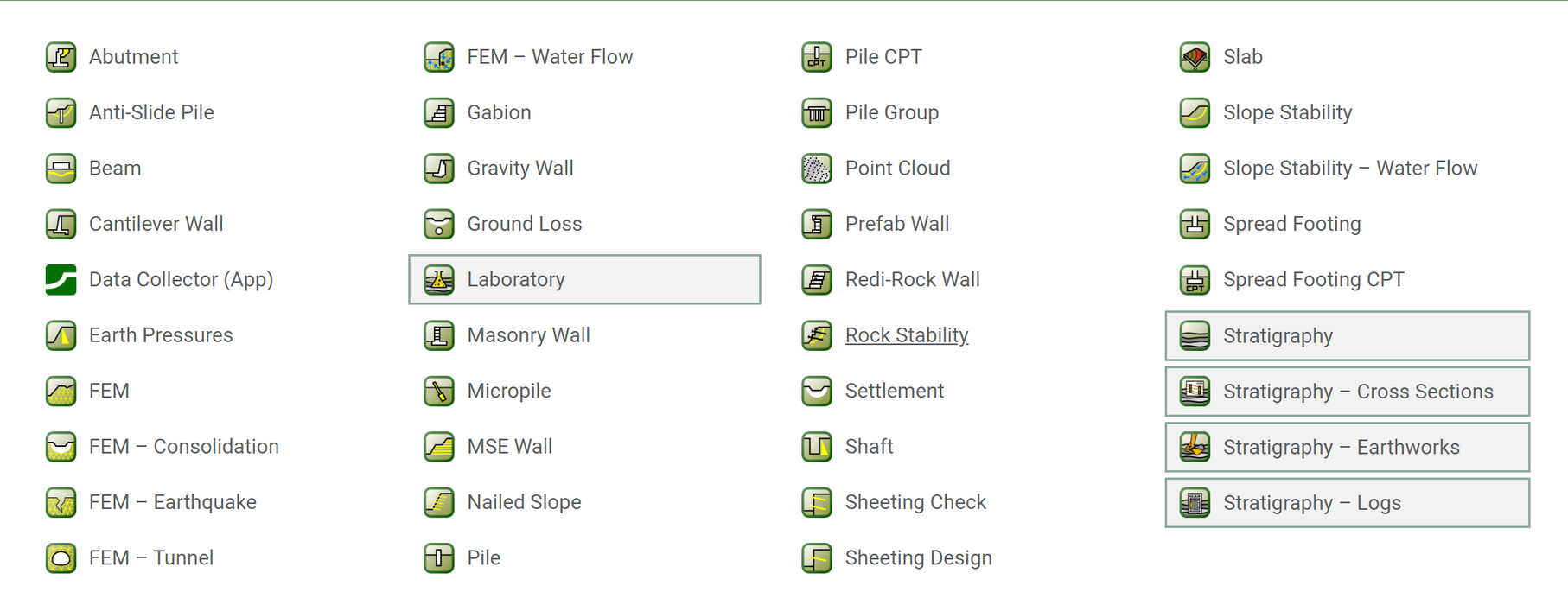Go to the Sheeting Design program

[x=918, y=558]
